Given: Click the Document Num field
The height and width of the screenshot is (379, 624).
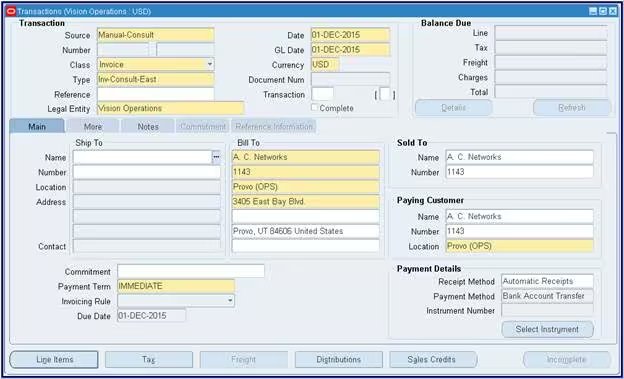Looking at the screenshot, I should tap(350, 79).
